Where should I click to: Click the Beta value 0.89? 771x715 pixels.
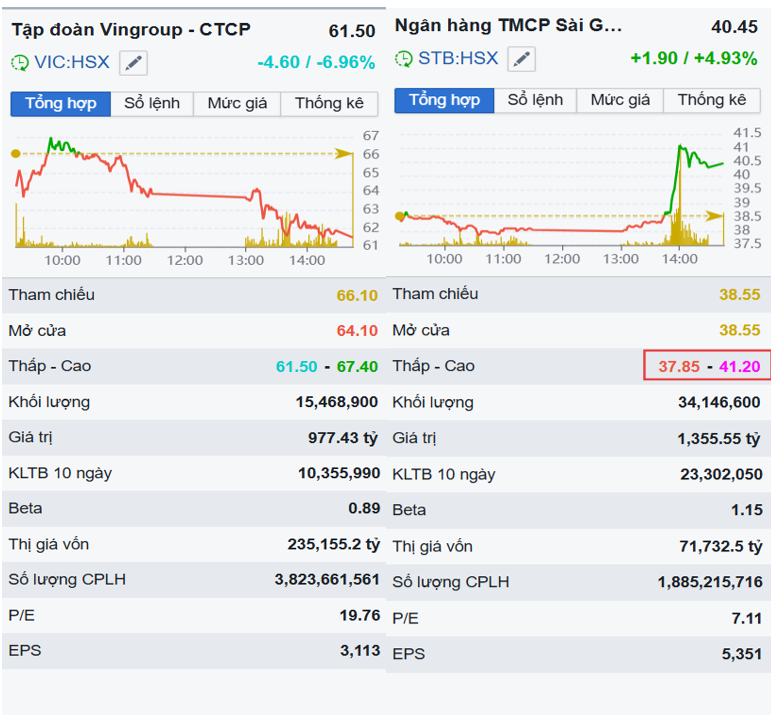[364, 508]
